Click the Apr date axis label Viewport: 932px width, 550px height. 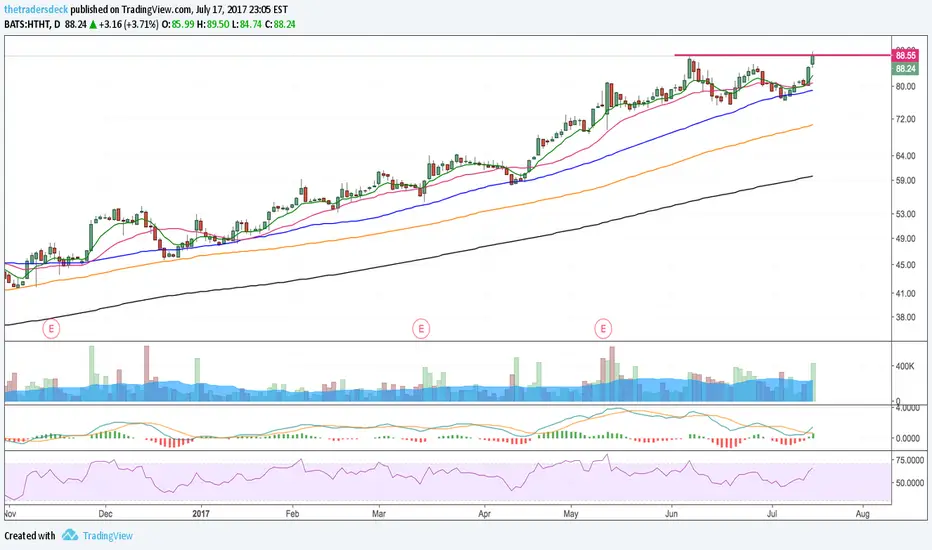tap(484, 514)
